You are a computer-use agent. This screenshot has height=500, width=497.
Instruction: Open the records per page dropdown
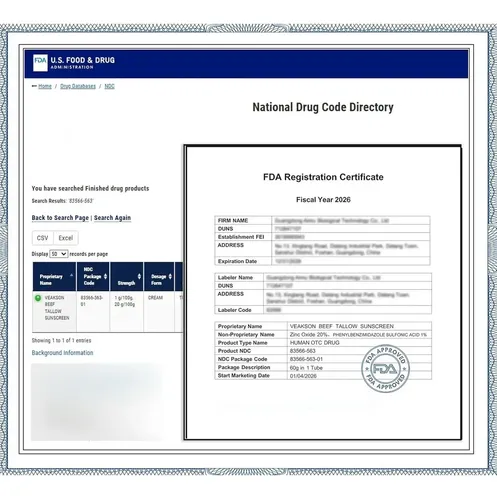point(59,254)
